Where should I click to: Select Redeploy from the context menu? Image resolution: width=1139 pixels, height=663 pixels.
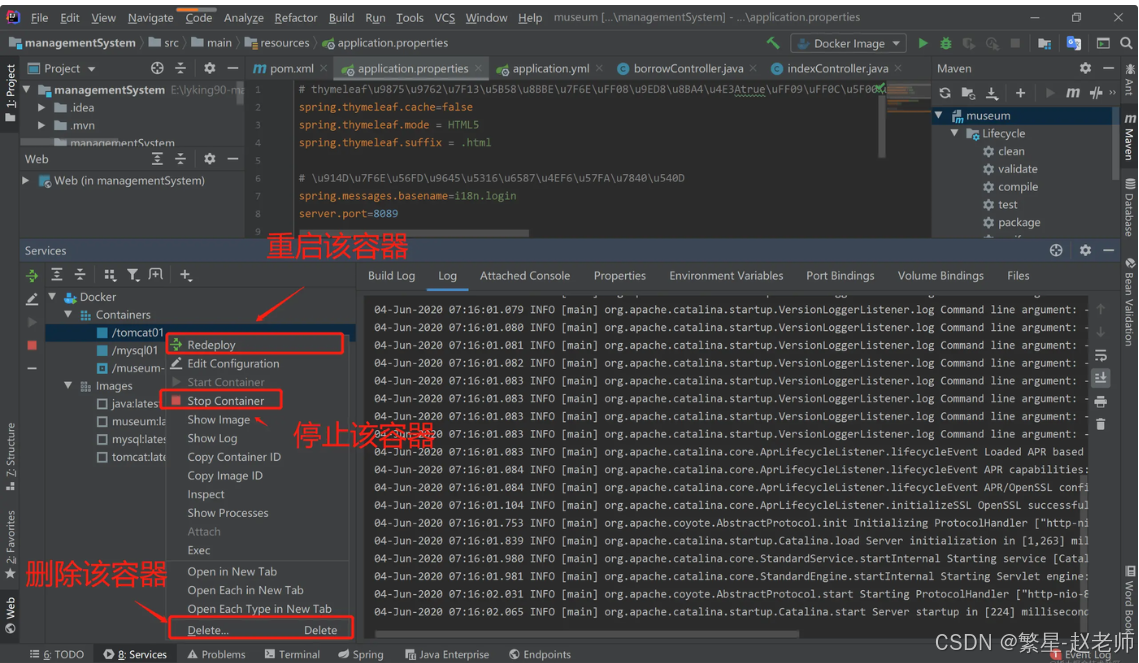point(211,345)
